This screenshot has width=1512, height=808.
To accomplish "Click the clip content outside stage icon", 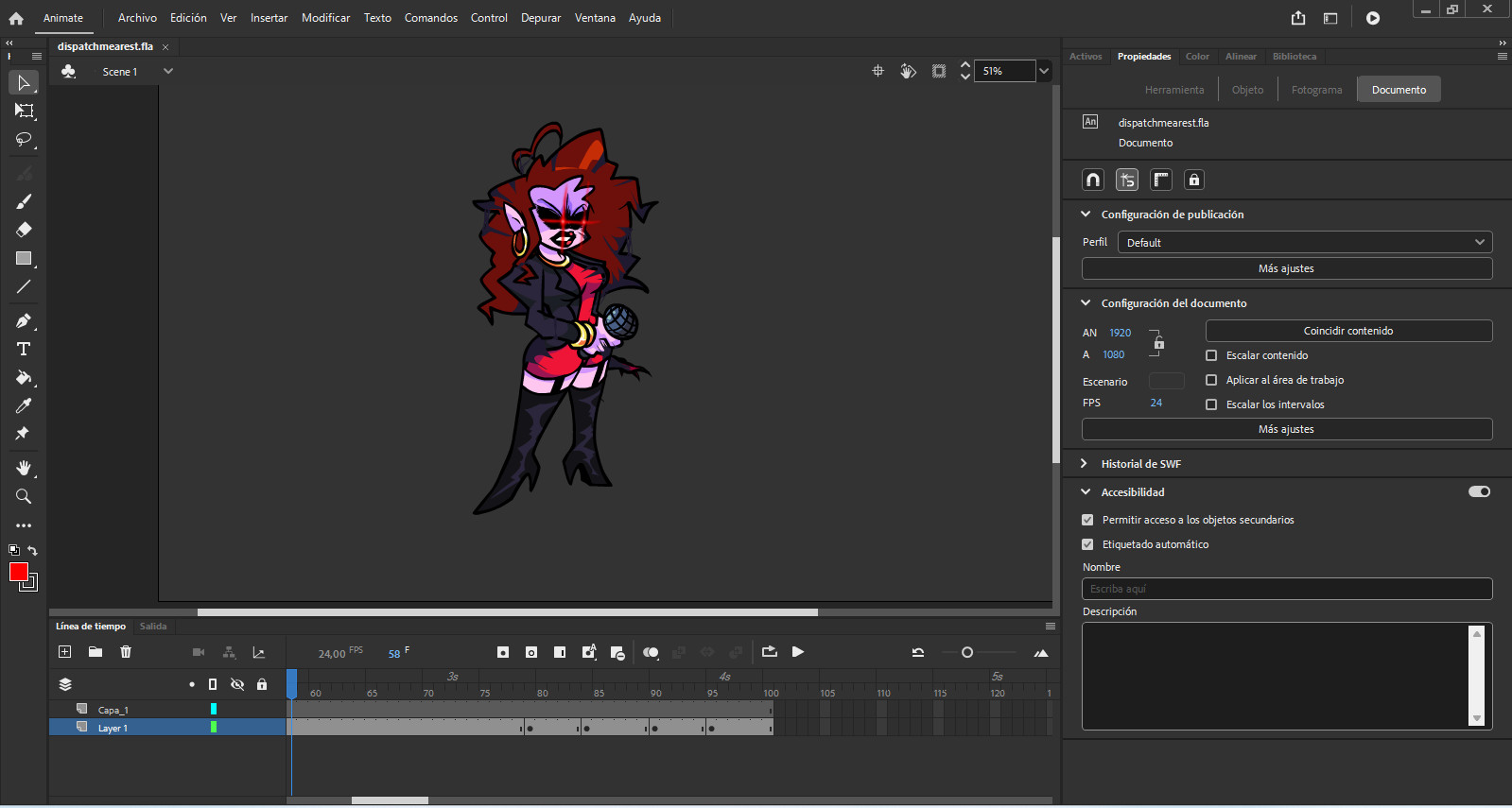I will 938,71.
